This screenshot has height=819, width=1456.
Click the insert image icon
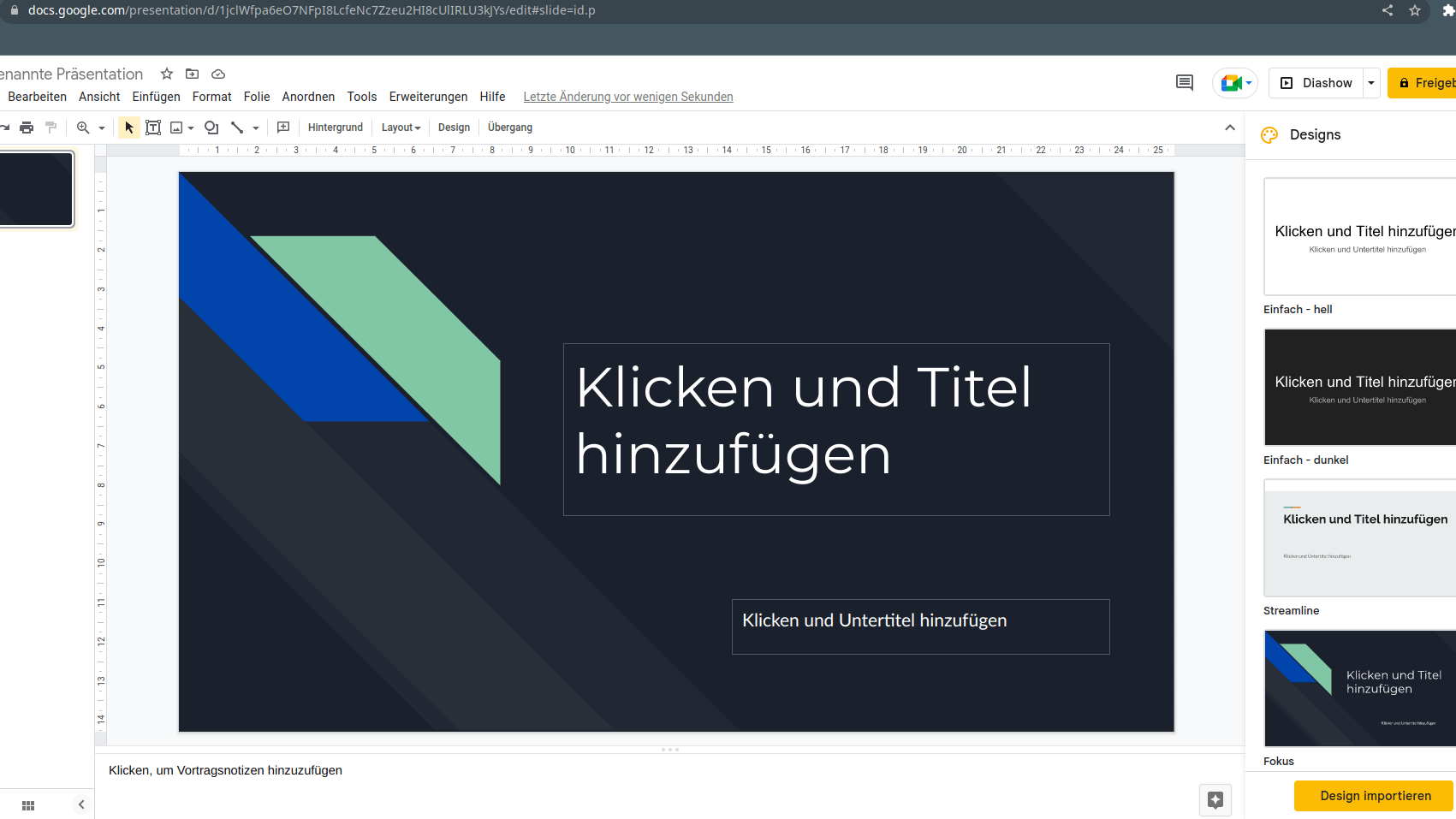coord(176,128)
